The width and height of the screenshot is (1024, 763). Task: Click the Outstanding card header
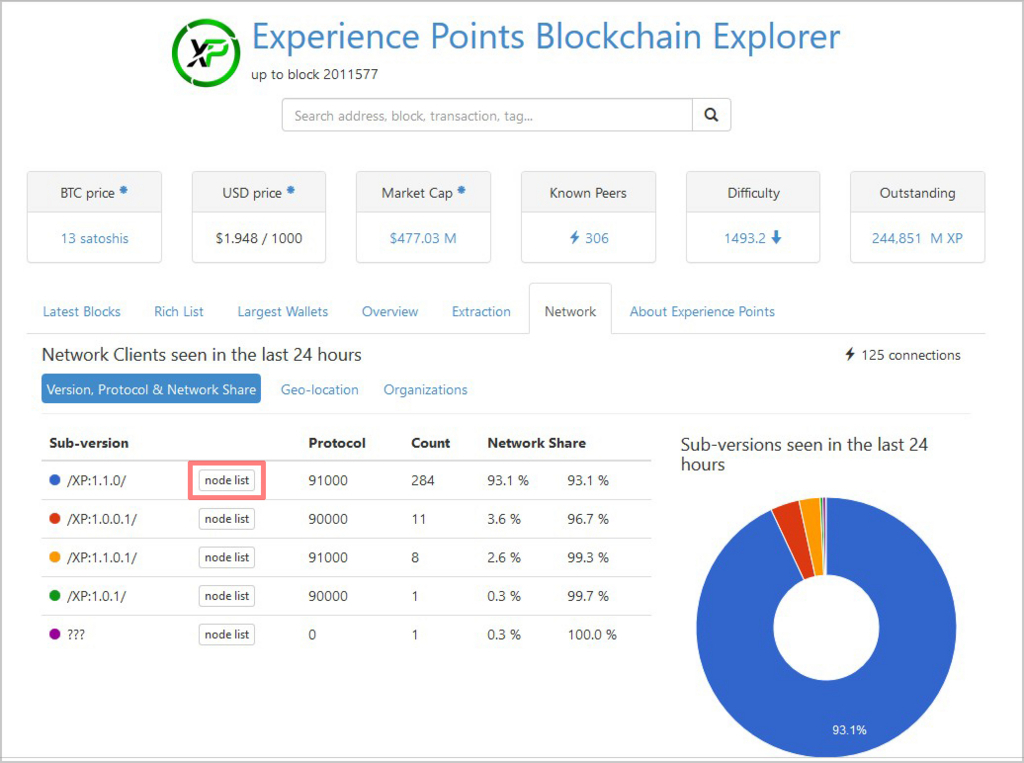click(917, 193)
